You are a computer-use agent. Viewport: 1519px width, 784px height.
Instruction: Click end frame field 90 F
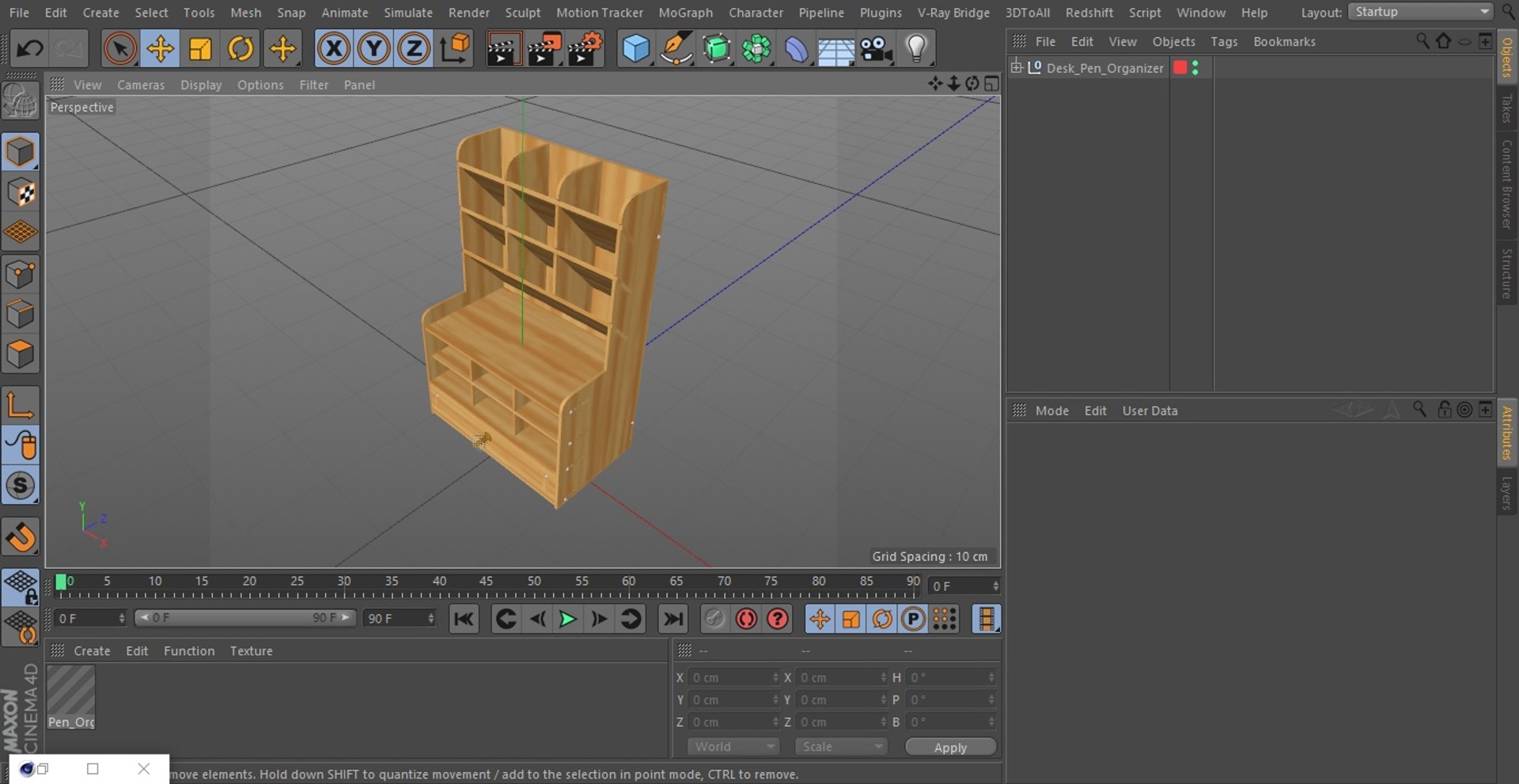tap(400, 618)
